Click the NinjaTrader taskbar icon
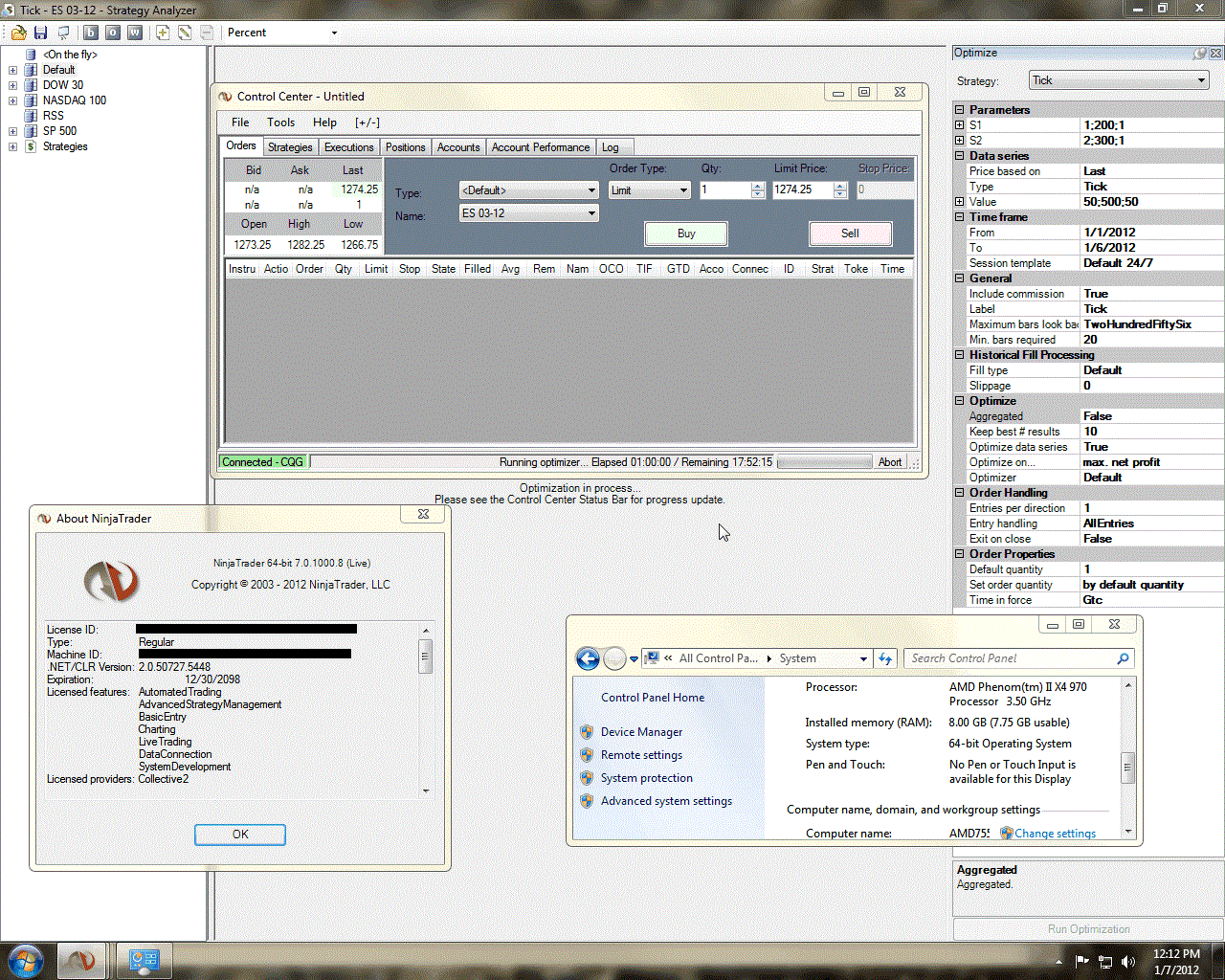The width and height of the screenshot is (1225, 980). pos(81,960)
